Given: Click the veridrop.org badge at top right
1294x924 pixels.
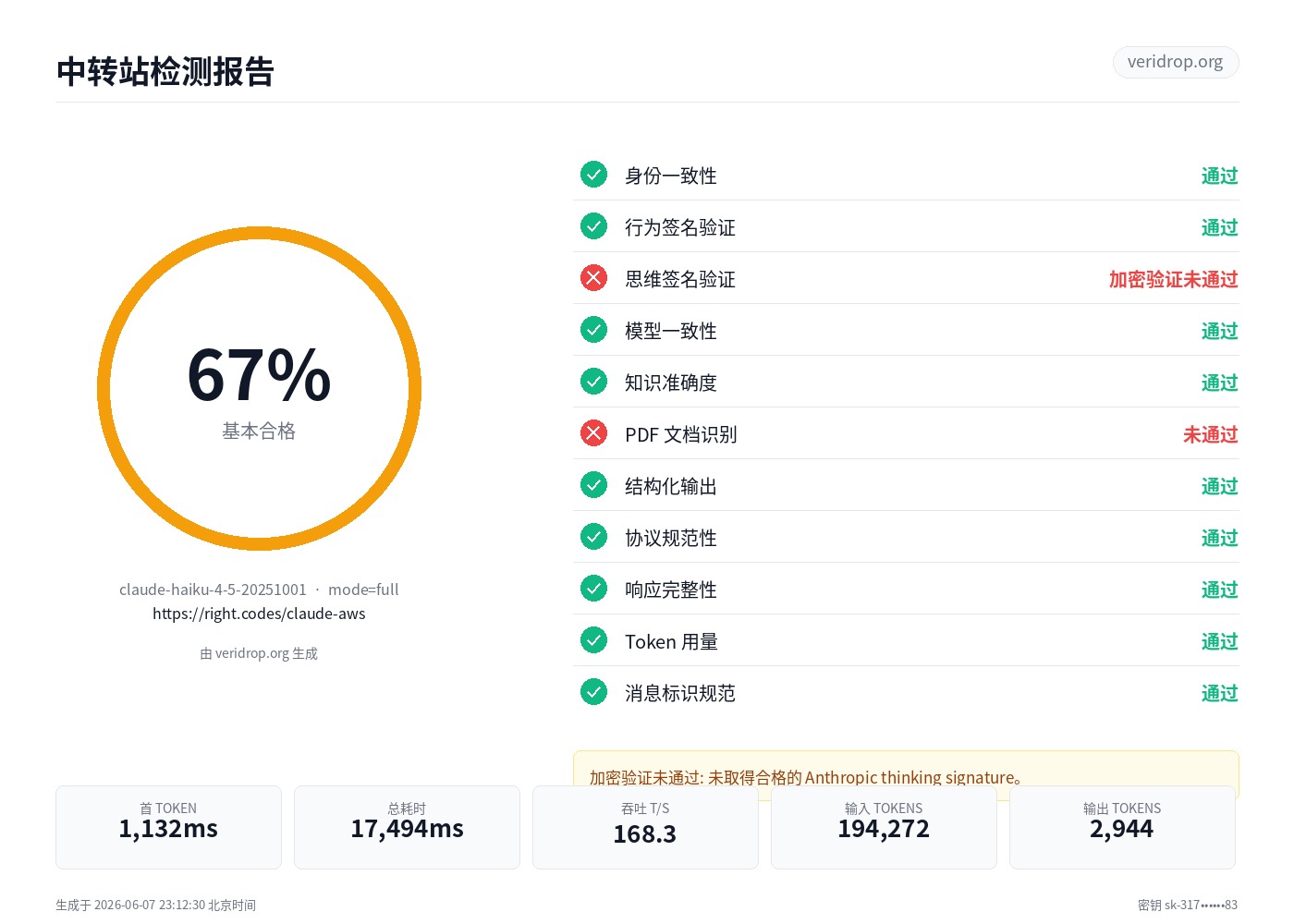Looking at the screenshot, I should point(1176,62).
